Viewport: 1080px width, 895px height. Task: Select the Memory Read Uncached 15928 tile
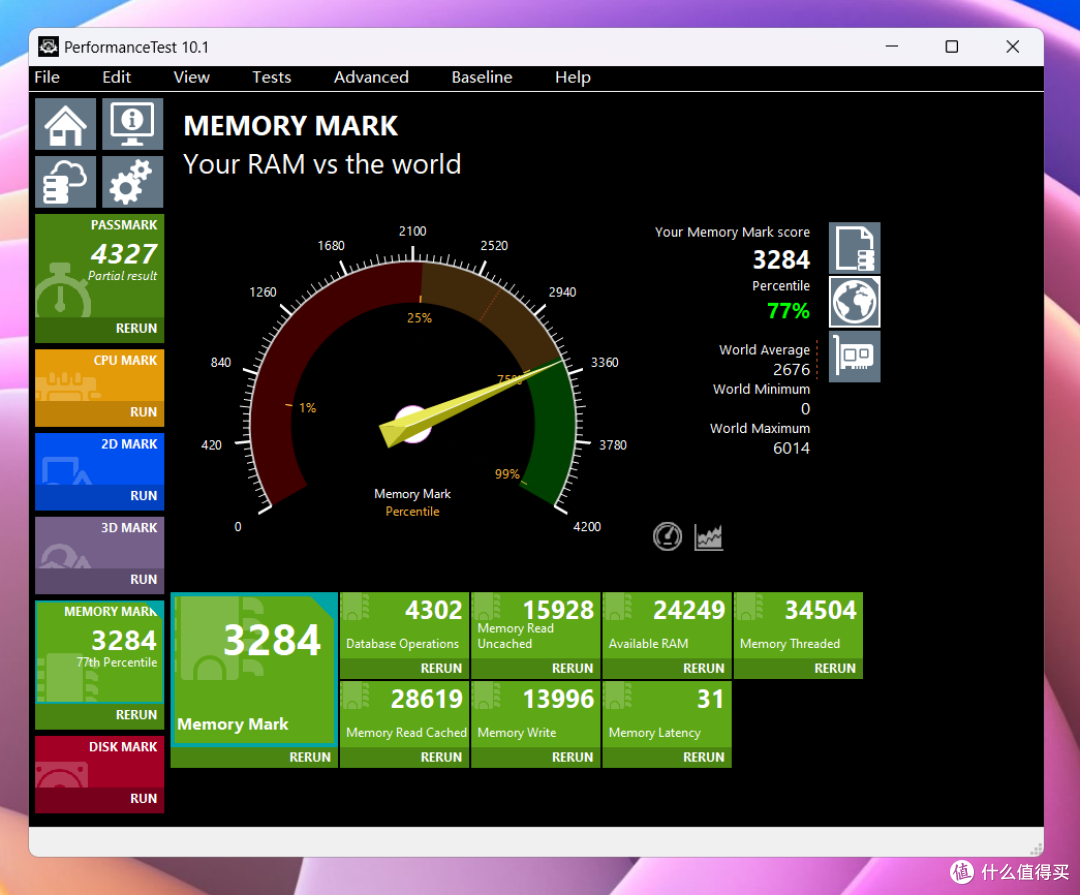click(x=535, y=626)
